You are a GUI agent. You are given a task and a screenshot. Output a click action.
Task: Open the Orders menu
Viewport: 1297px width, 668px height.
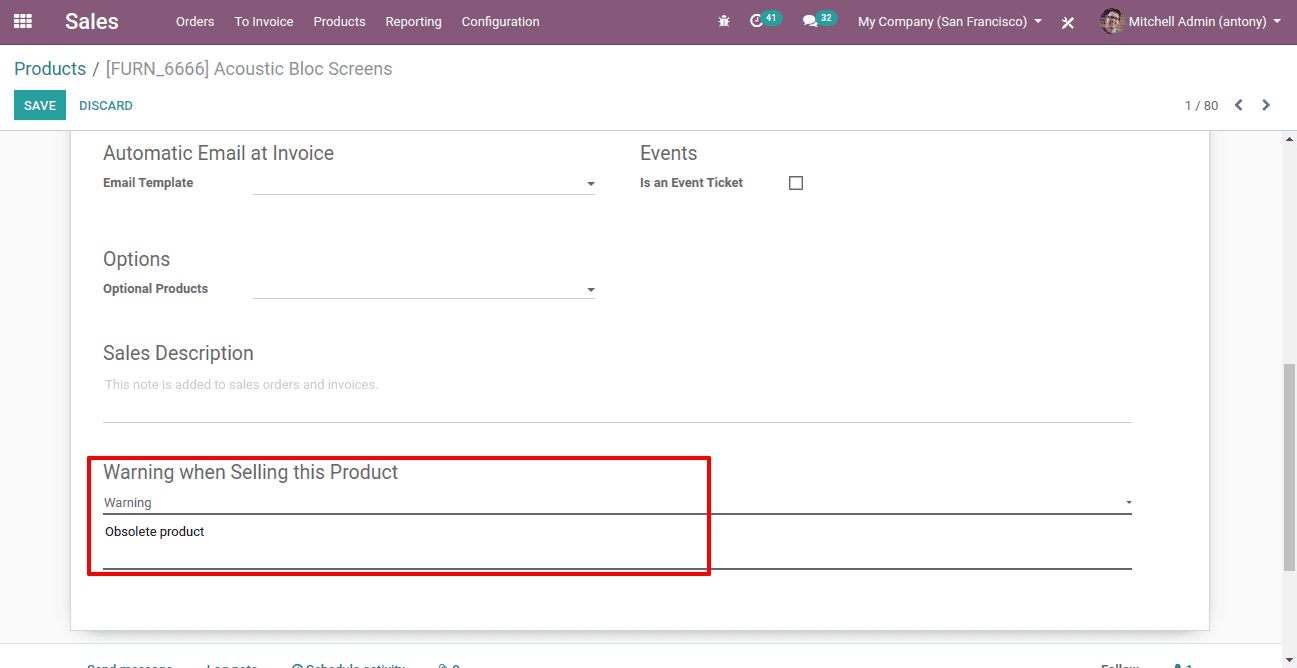[195, 21]
